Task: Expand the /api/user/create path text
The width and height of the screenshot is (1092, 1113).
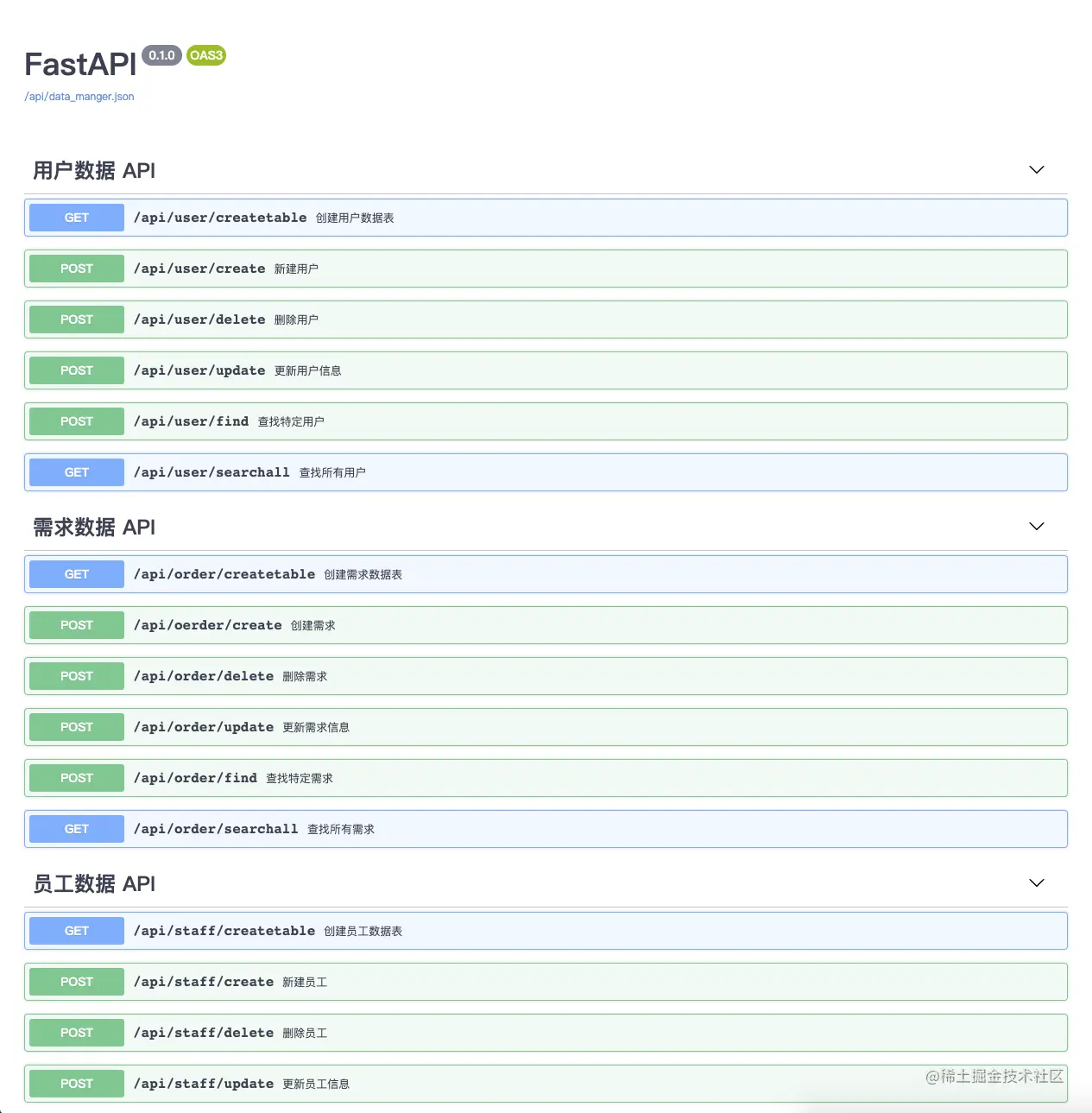Action: click(199, 269)
